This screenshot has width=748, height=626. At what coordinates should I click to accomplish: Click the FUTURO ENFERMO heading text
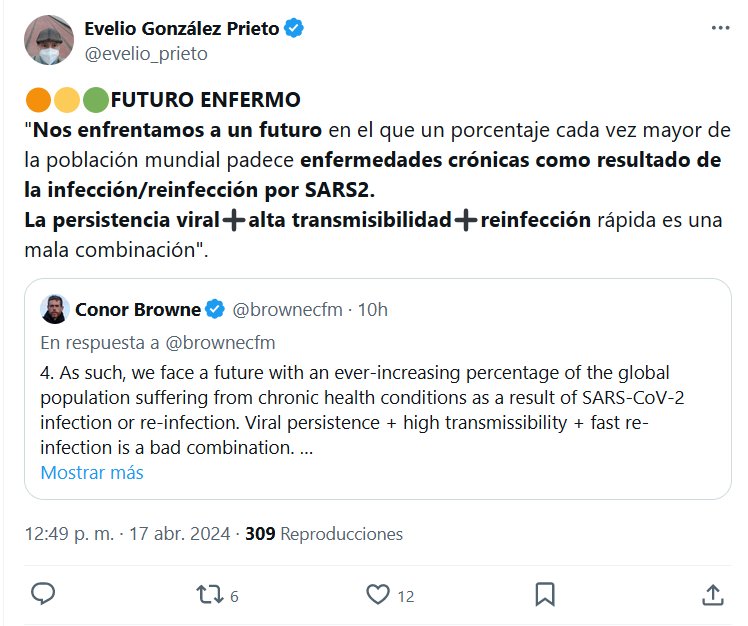click(x=205, y=101)
